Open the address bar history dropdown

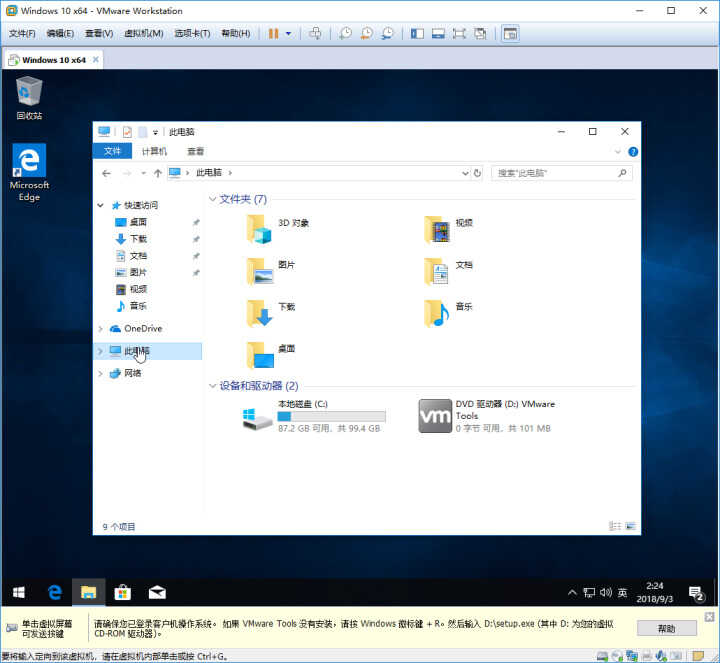pyautogui.click(x=465, y=173)
